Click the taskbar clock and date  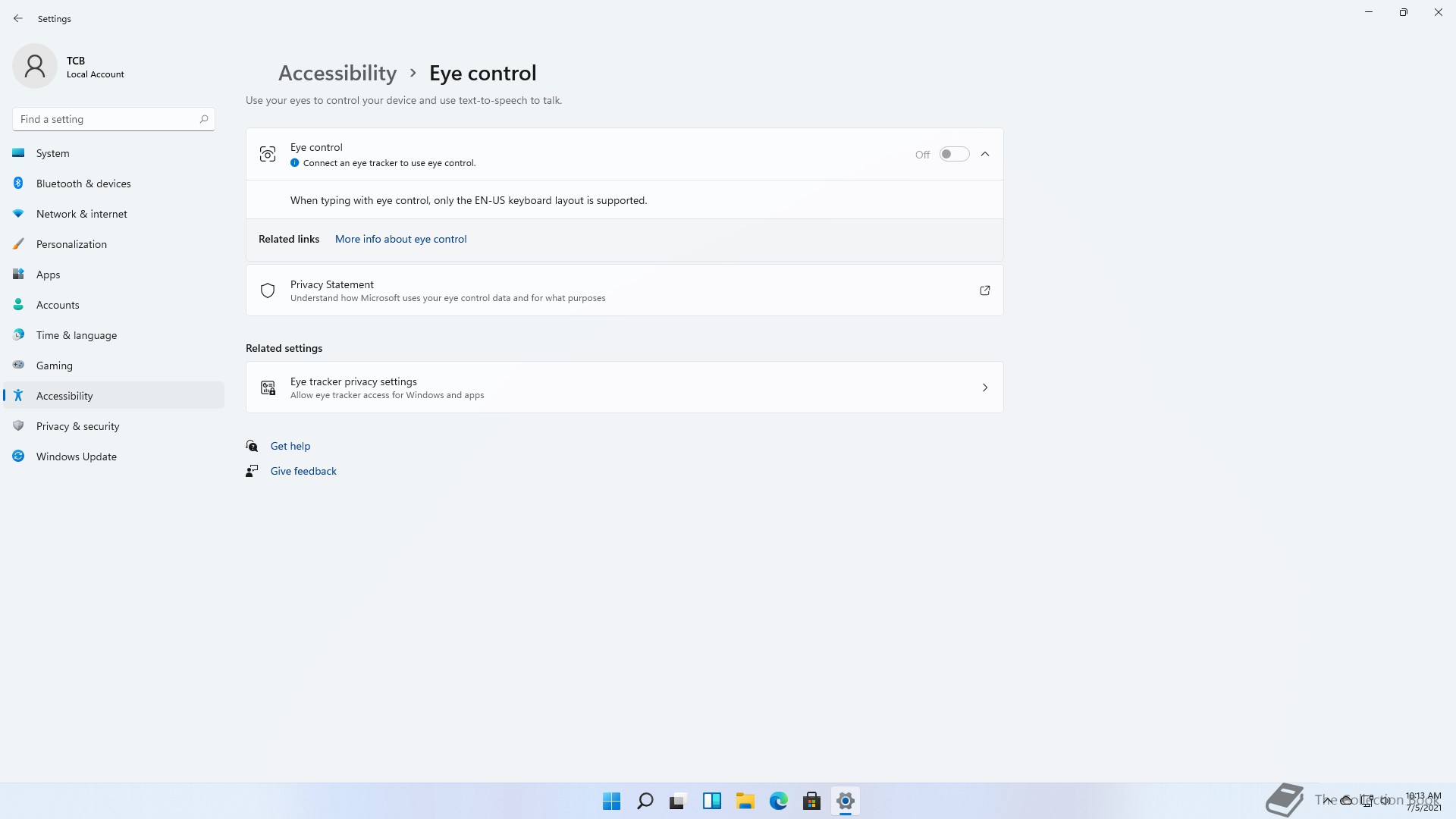click(1423, 802)
